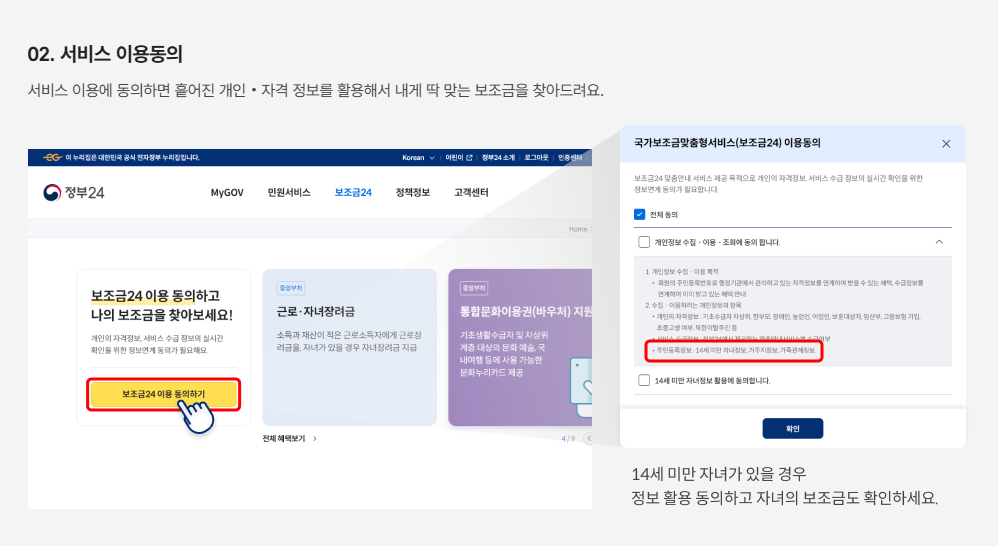Open the 근로·자녀장려금 card
This screenshot has height=546, width=998.
pyautogui.click(x=349, y=347)
